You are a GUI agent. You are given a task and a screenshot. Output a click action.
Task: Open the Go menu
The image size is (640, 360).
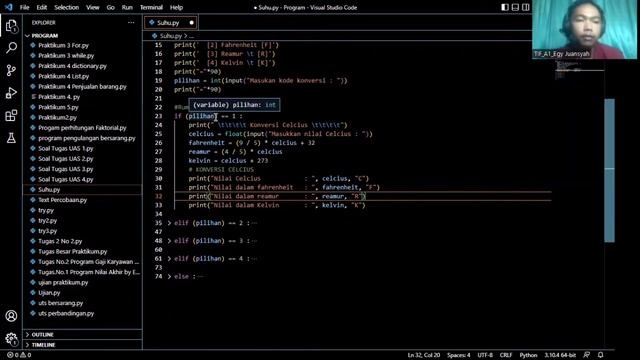[111, 7]
